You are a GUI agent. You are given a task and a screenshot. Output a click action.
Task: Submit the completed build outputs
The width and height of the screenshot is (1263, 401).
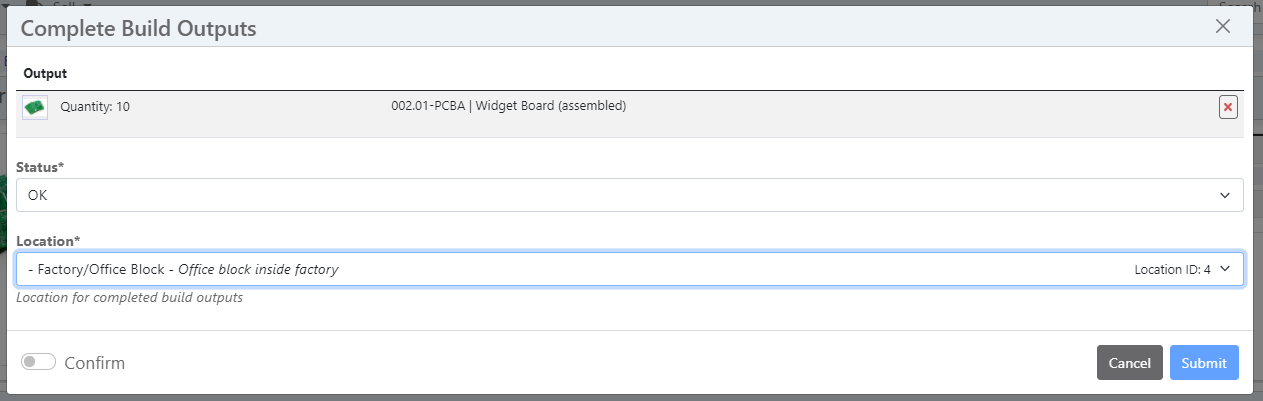[1204, 363]
